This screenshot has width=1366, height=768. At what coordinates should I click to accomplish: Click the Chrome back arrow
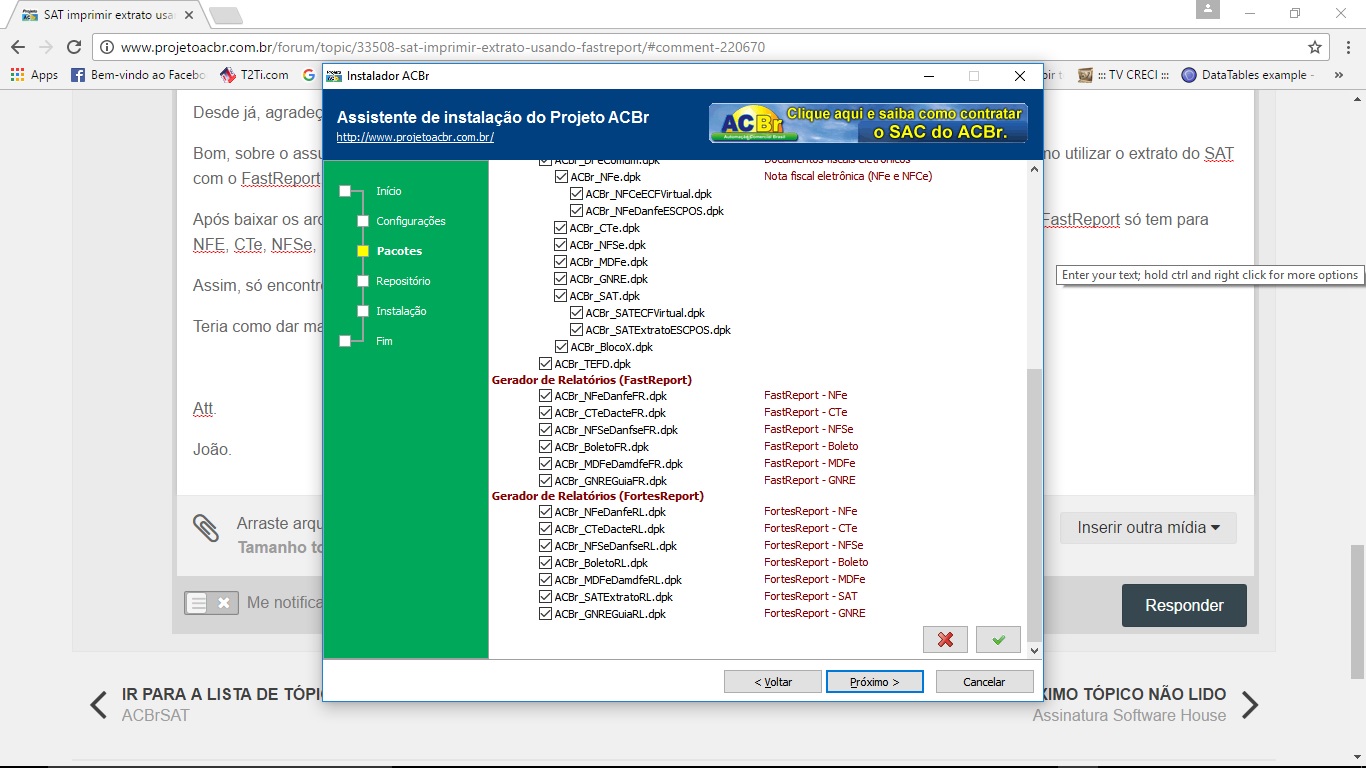pos(18,47)
